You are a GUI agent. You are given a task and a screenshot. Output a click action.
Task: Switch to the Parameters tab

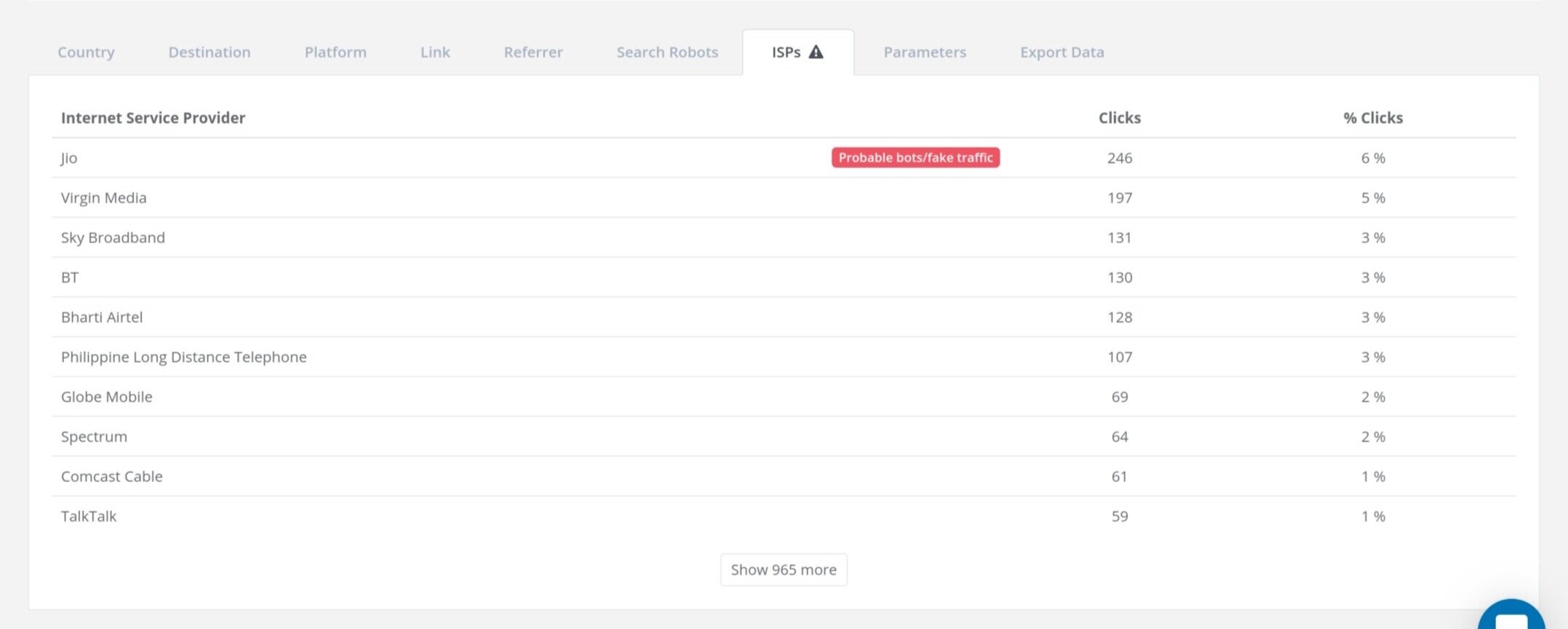pyautogui.click(x=925, y=52)
